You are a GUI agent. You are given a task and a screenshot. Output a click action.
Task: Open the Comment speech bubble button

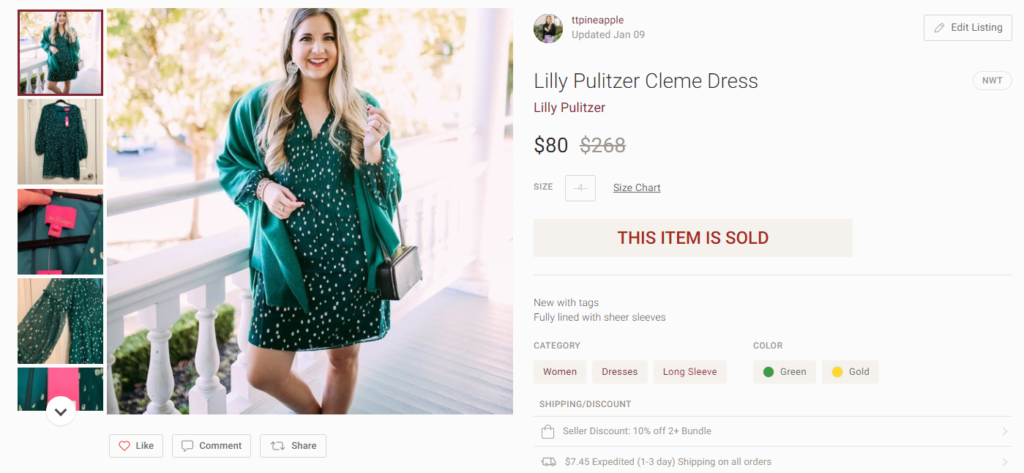coord(185,446)
